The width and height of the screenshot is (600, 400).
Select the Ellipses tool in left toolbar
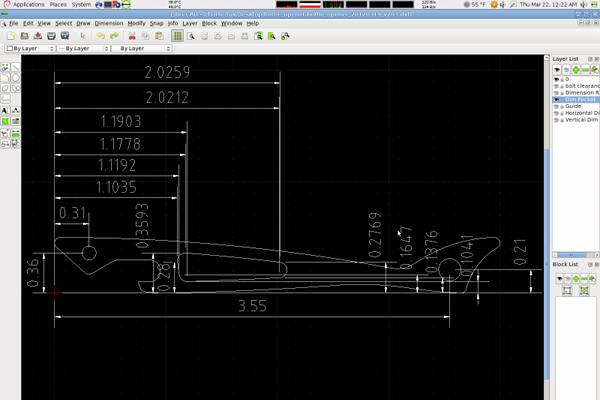click(5, 88)
